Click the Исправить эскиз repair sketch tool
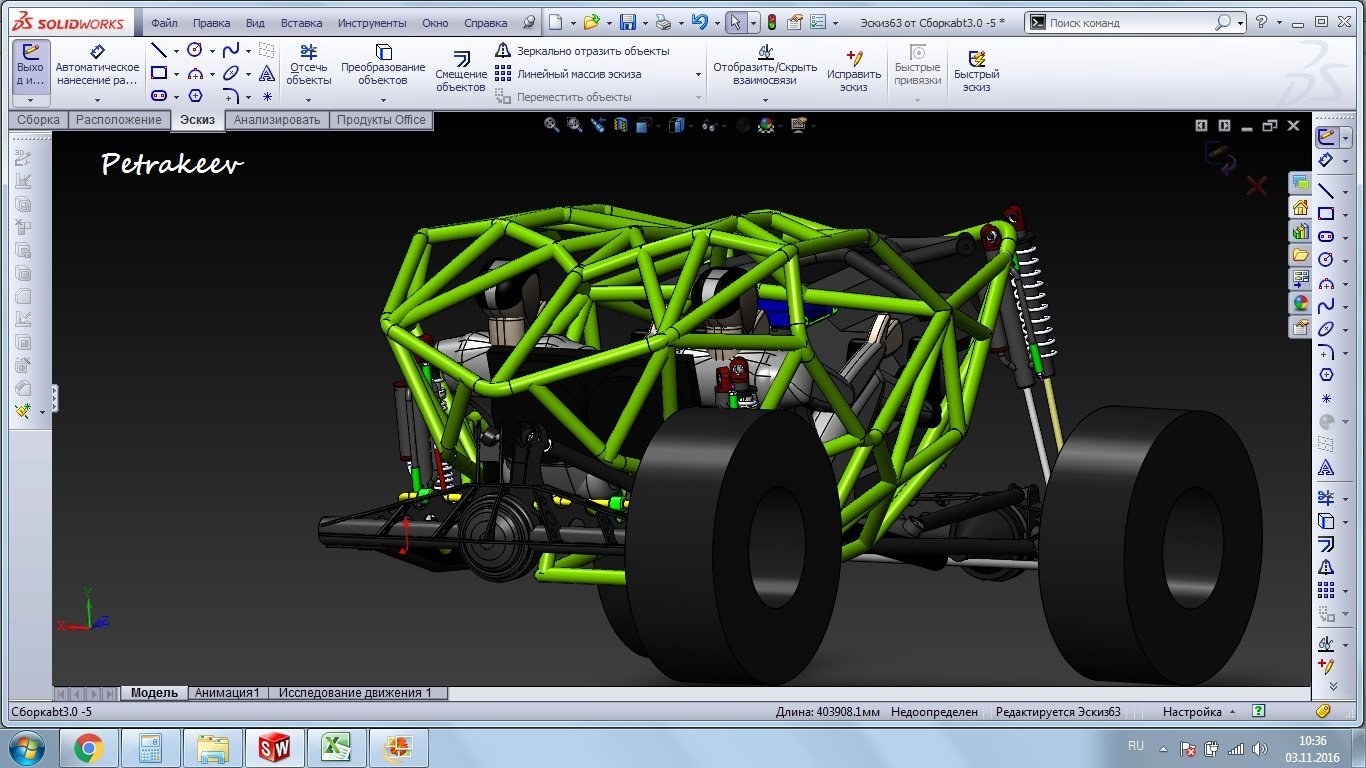The width and height of the screenshot is (1366, 768). pos(854,71)
